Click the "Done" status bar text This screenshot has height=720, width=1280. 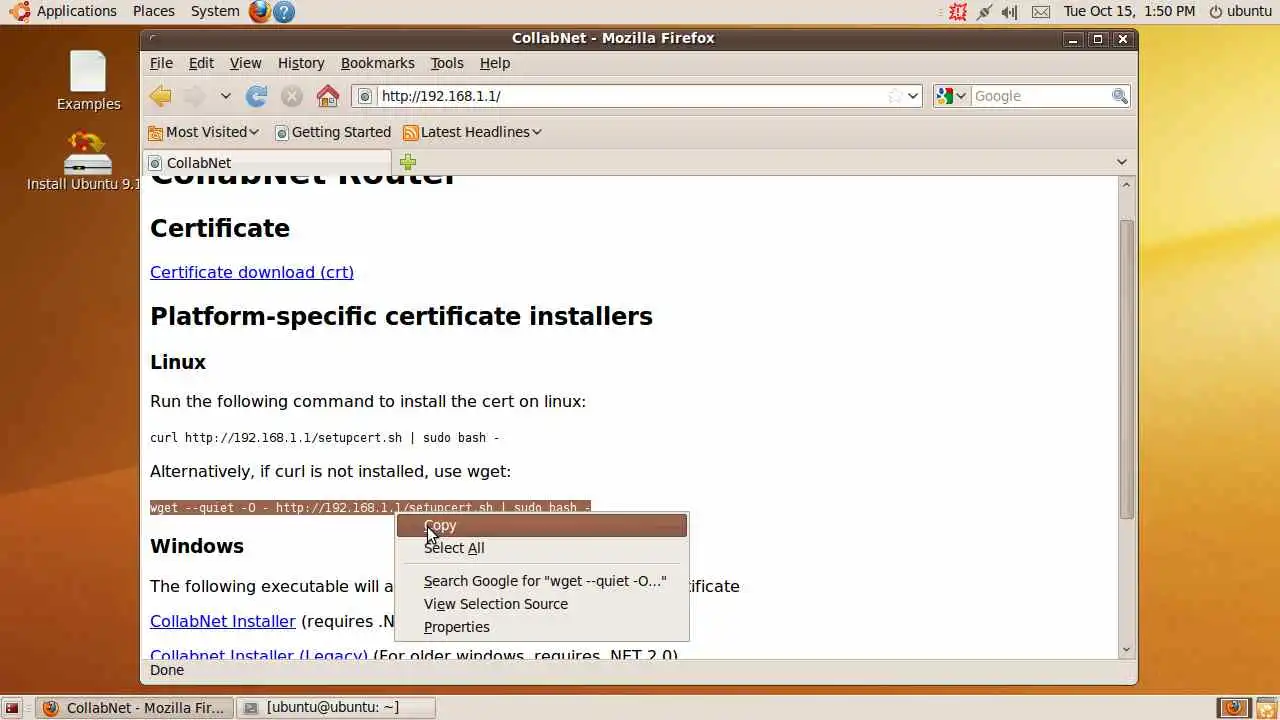pyautogui.click(x=167, y=670)
